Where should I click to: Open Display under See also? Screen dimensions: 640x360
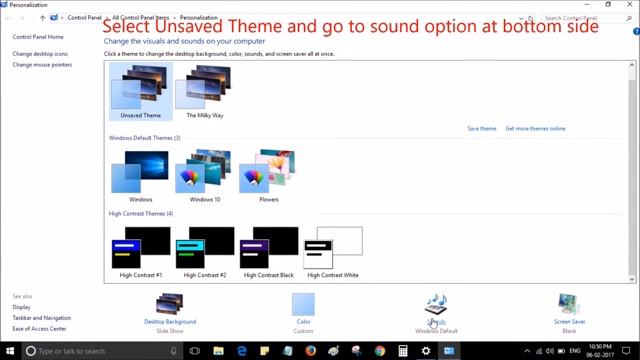click(21, 307)
